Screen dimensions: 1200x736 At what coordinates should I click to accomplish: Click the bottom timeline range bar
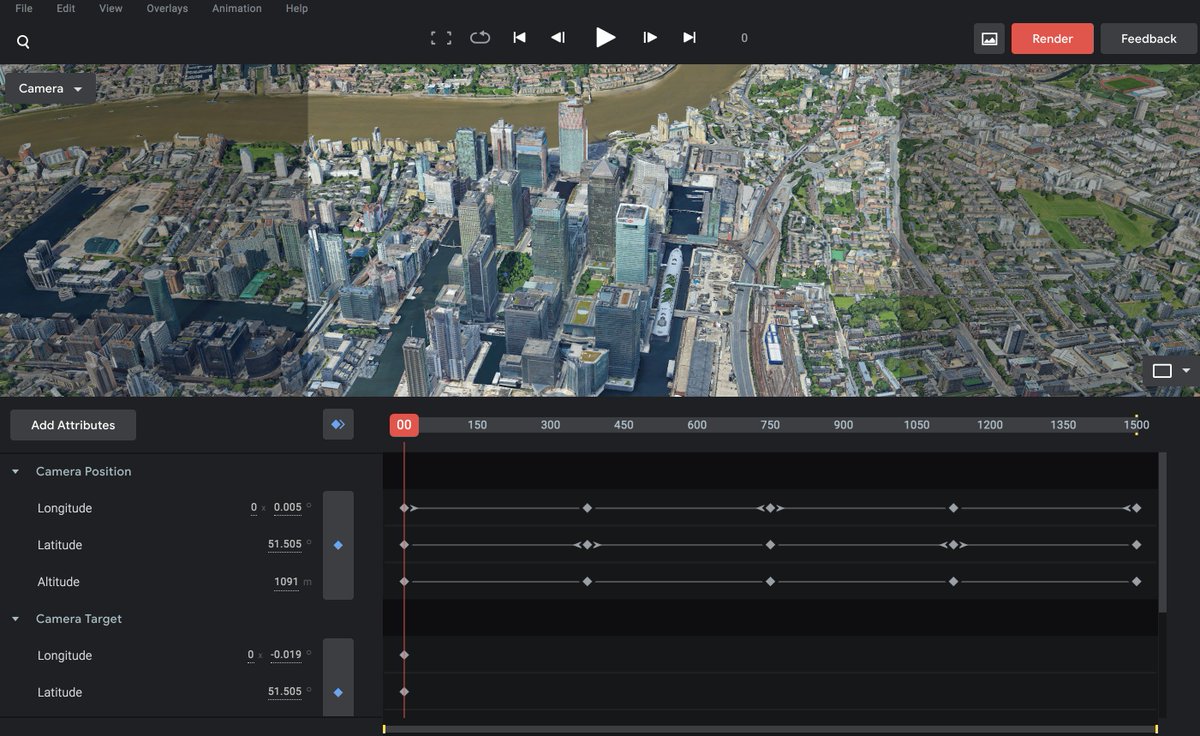point(770,729)
